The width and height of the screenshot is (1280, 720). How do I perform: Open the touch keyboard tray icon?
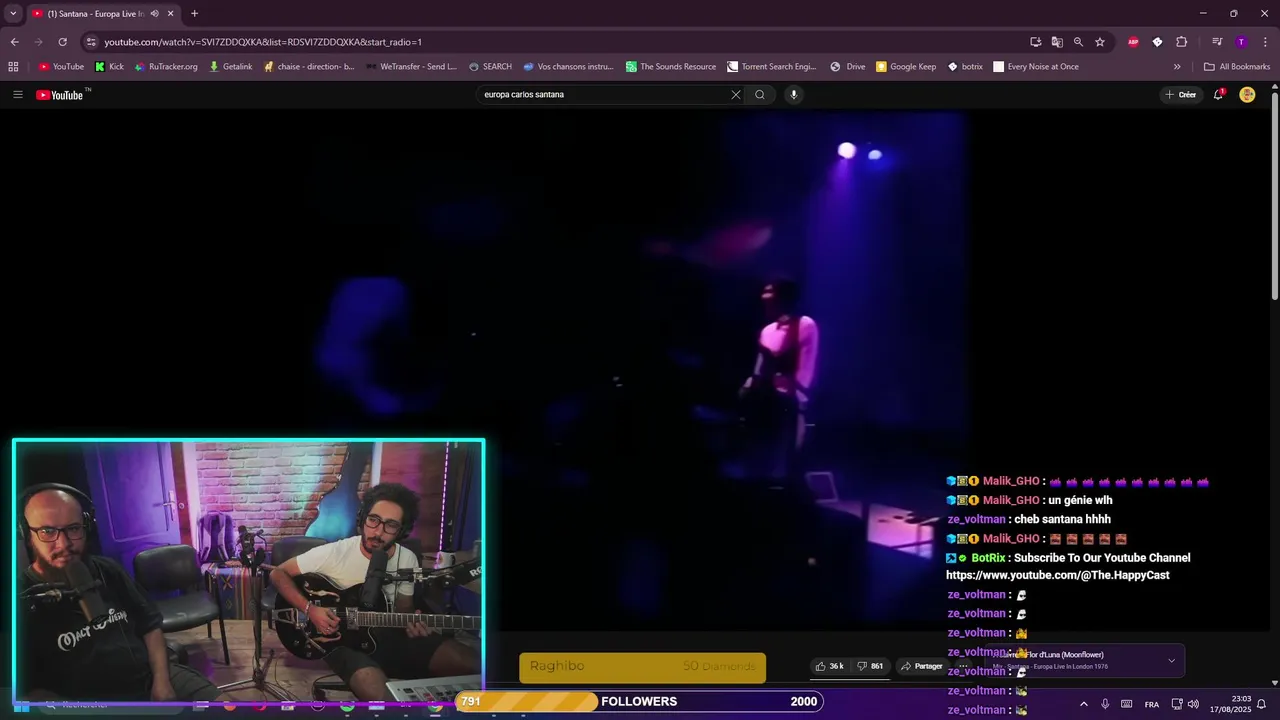1127,705
